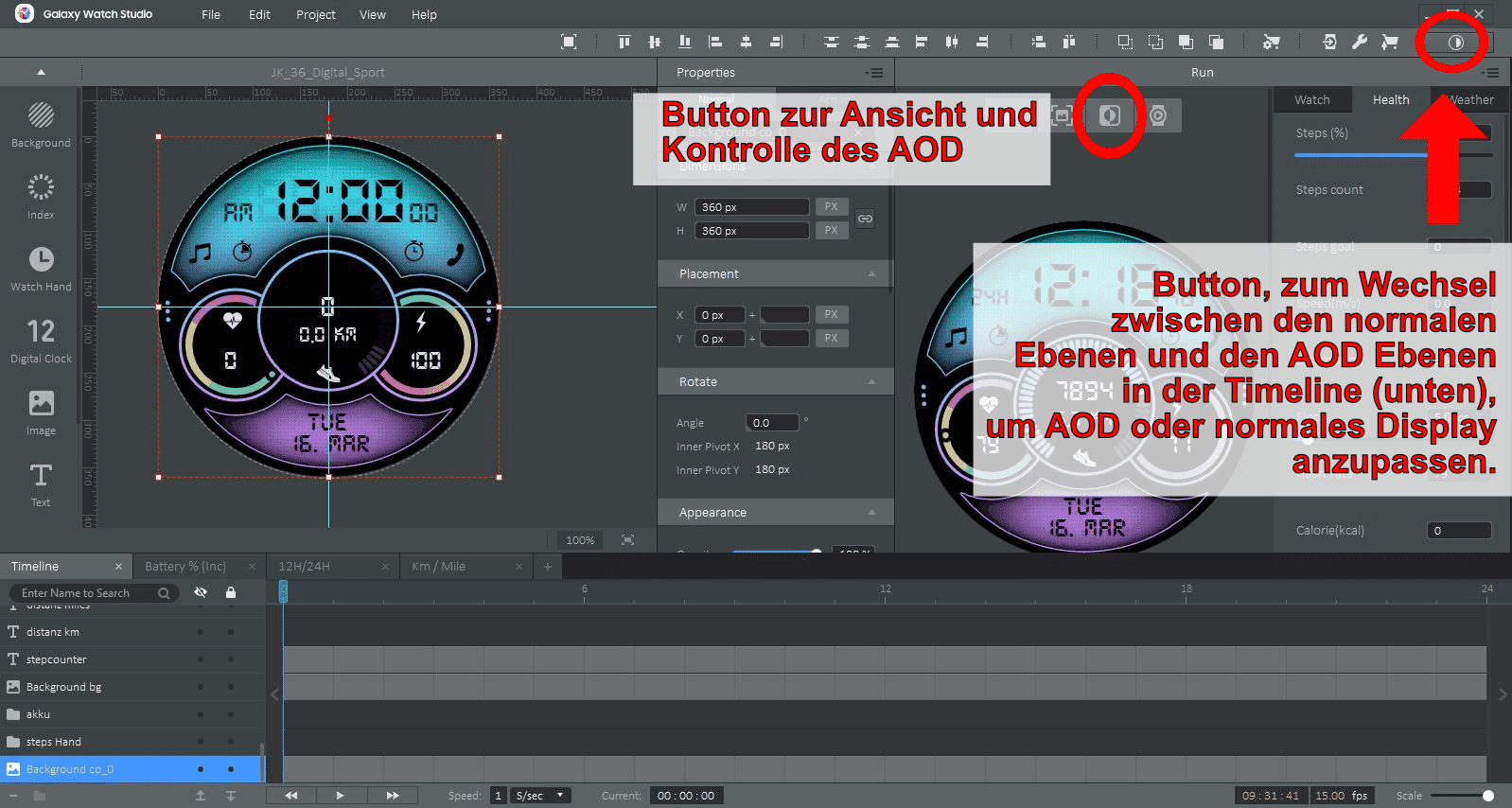Open the S/sec speed unit dropdown
1512x808 pixels.
click(542, 796)
